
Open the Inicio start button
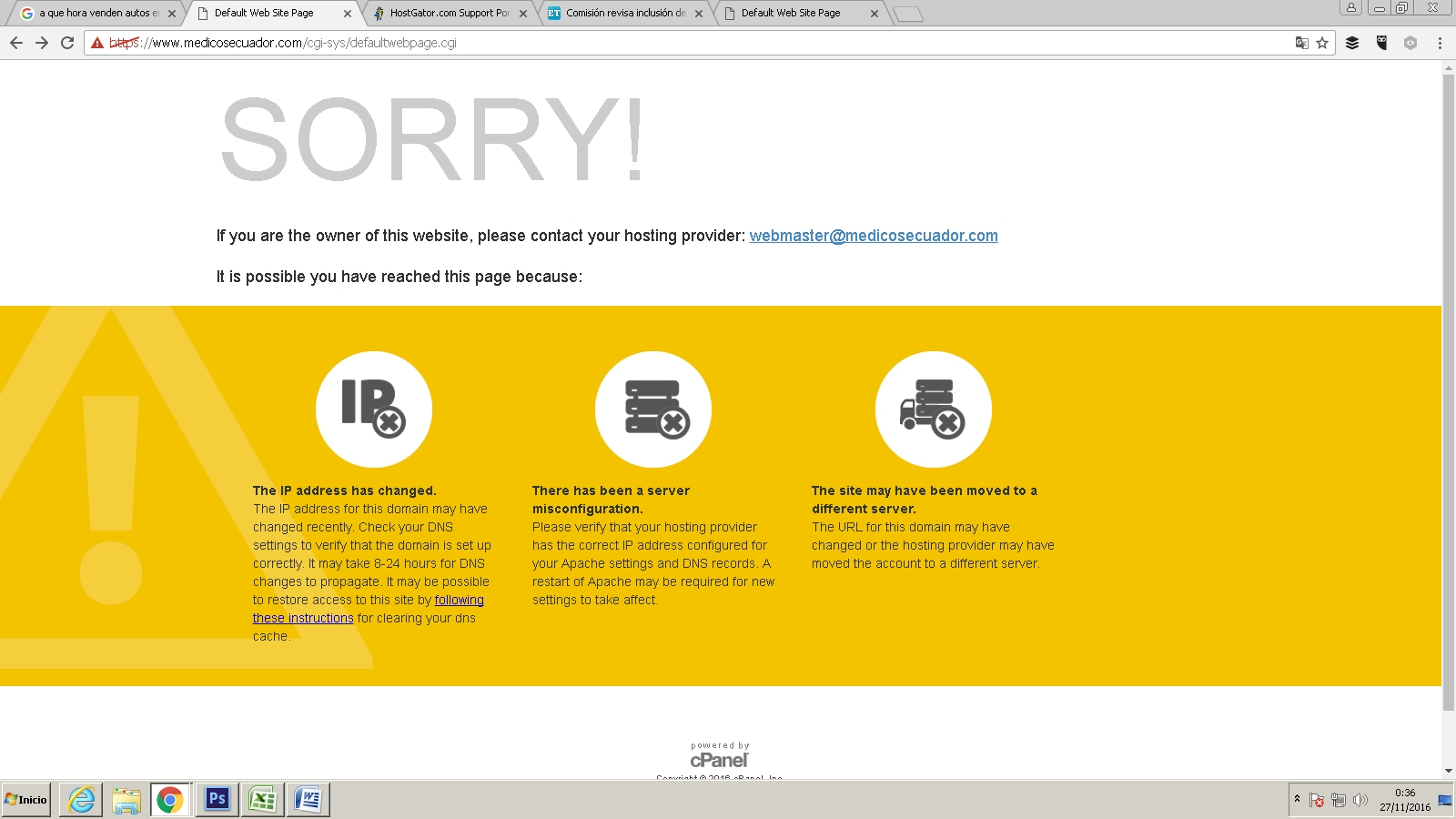[26, 800]
